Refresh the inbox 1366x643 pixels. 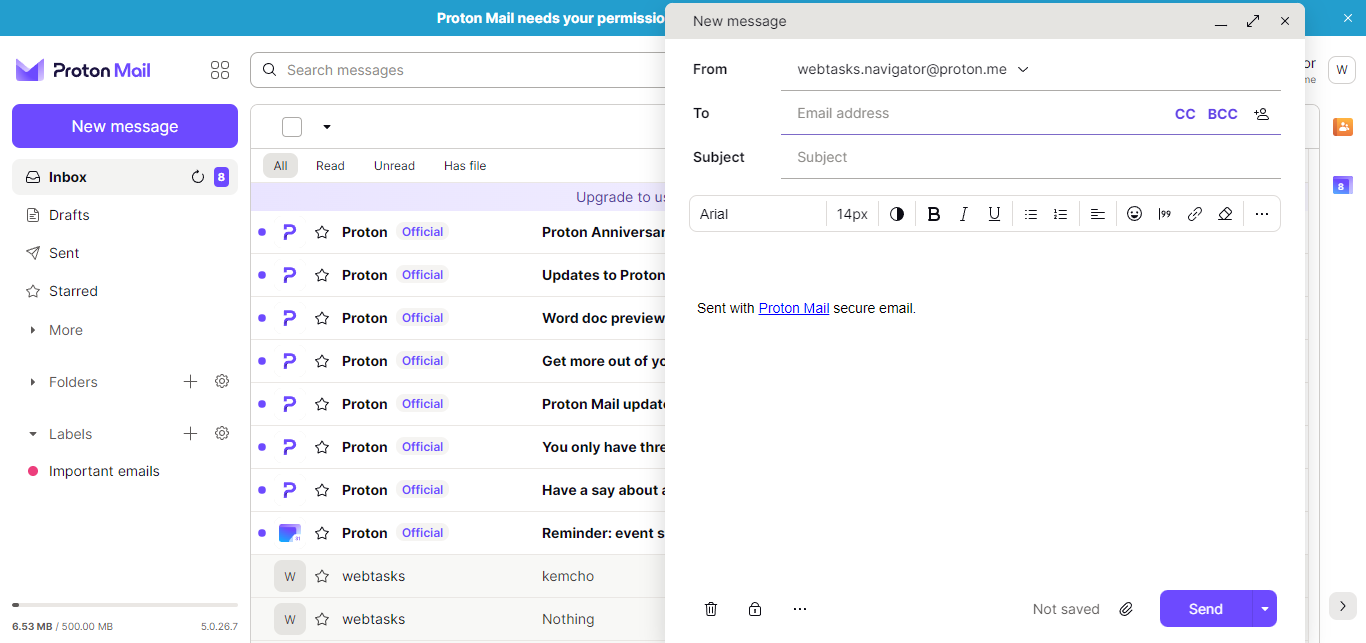(198, 177)
